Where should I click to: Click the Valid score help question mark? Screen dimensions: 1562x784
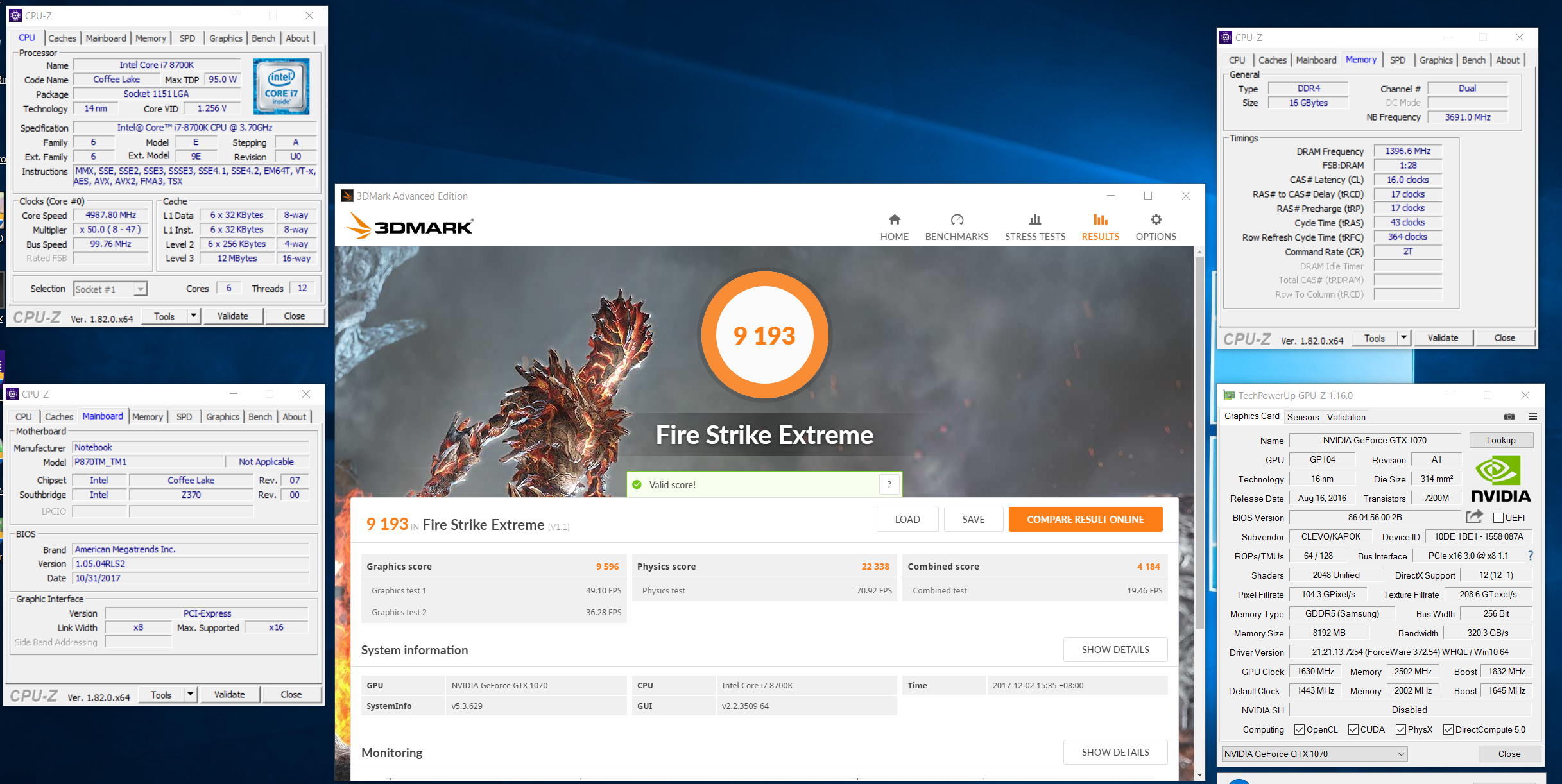pyautogui.click(x=889, y=484)
